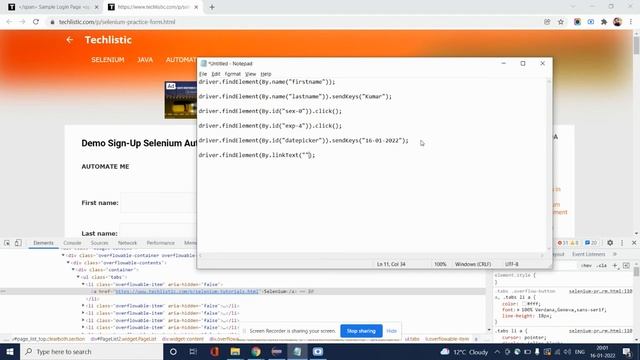Open Notepad View menu
The image size is (640, 360).
coord(250,74)
